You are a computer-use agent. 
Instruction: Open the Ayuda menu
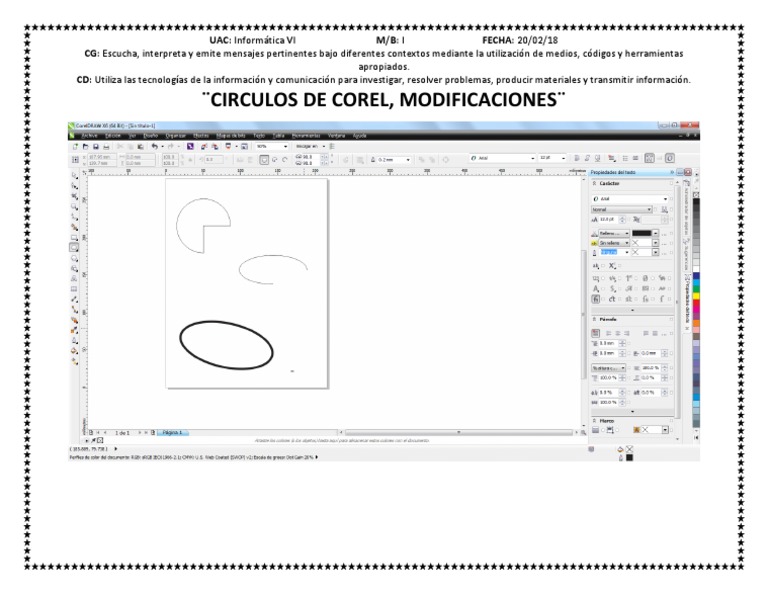[360, 136]
